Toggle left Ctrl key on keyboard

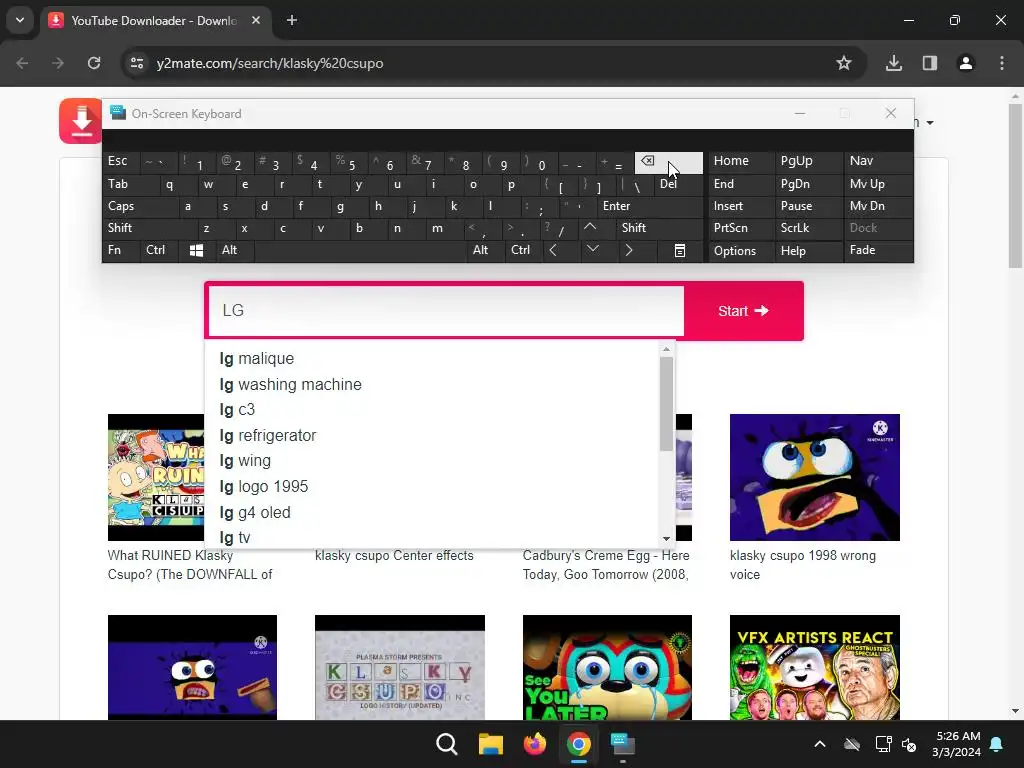coord(159,251)
